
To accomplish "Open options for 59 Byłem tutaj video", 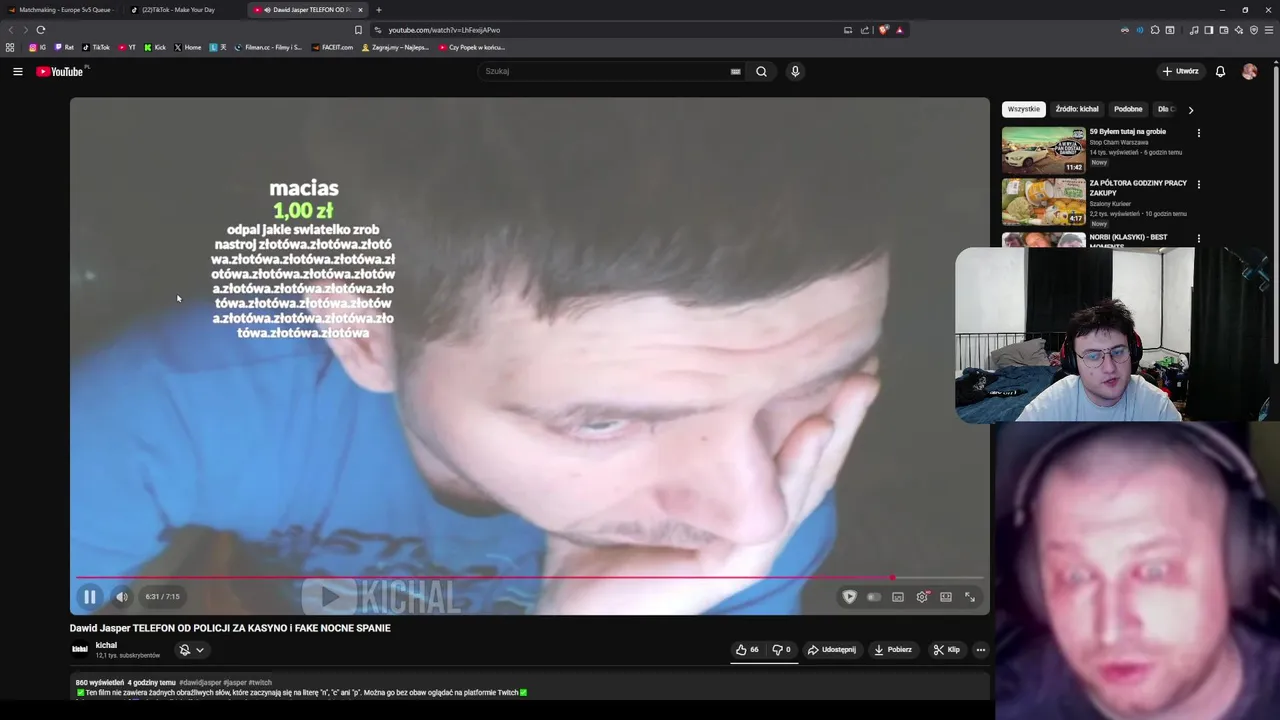I will [1198, 132].
